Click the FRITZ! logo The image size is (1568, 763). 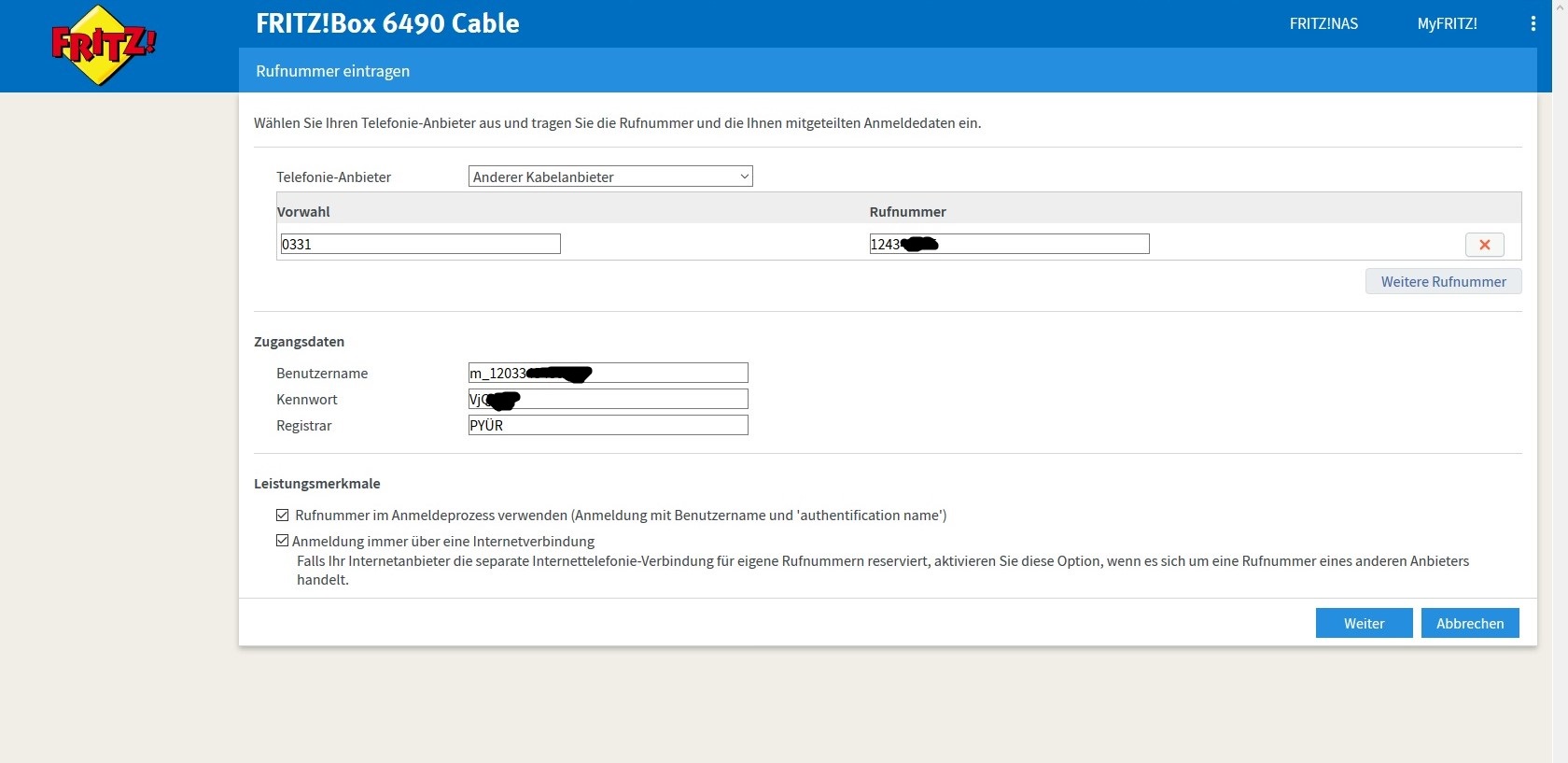tap(103, 45)
